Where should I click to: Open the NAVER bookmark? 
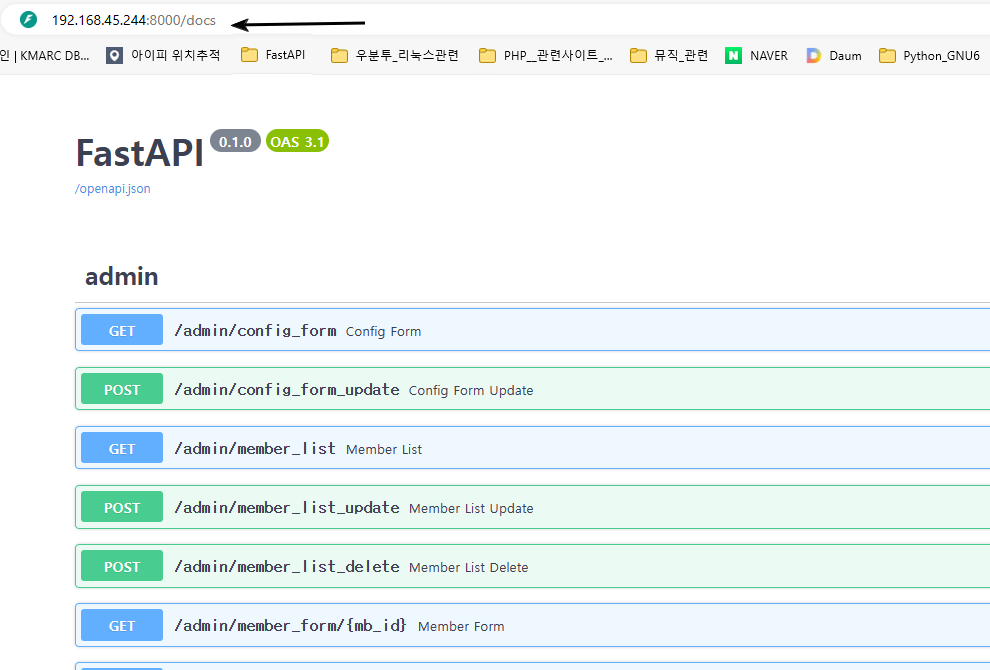[x=757, y=55]
